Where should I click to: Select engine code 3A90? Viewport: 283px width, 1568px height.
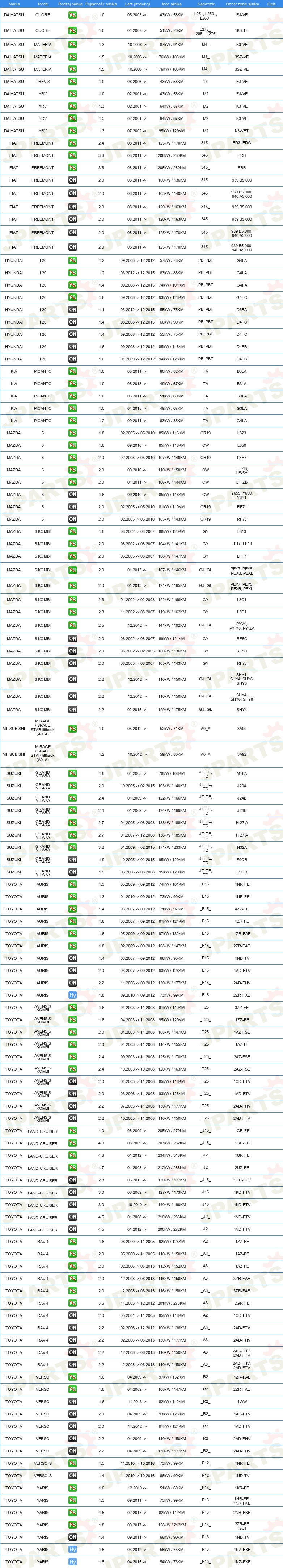tap(242, 729)
